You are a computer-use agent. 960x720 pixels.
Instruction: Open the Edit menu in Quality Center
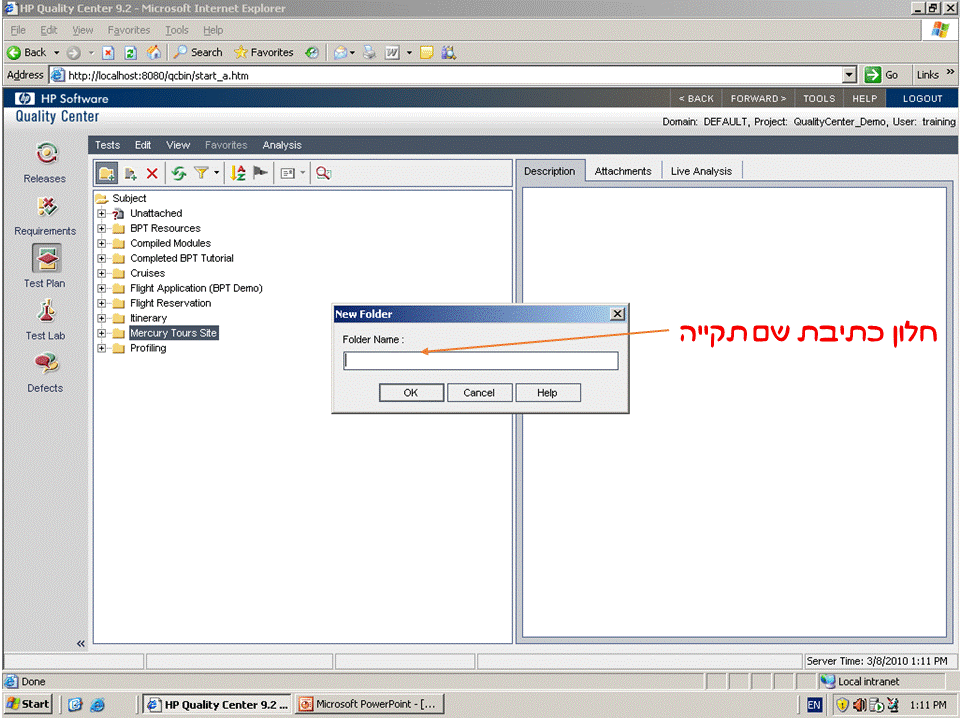(143, 145)
